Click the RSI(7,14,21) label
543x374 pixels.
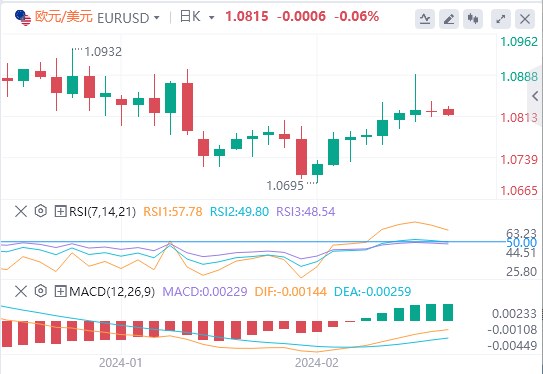pos(103,211)
